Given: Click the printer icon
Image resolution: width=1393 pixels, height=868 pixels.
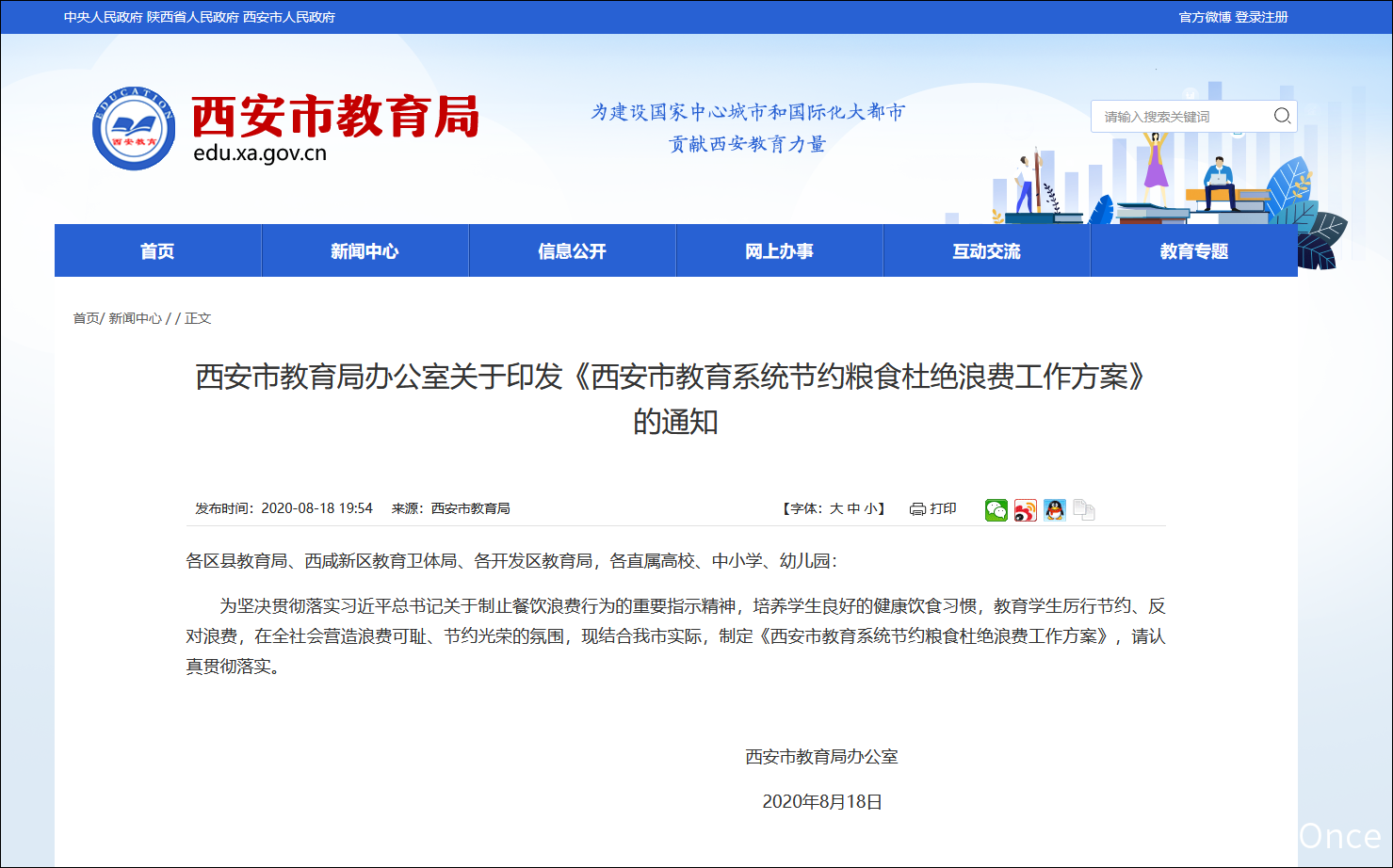Looking at the screenshot, I should 917,509.
